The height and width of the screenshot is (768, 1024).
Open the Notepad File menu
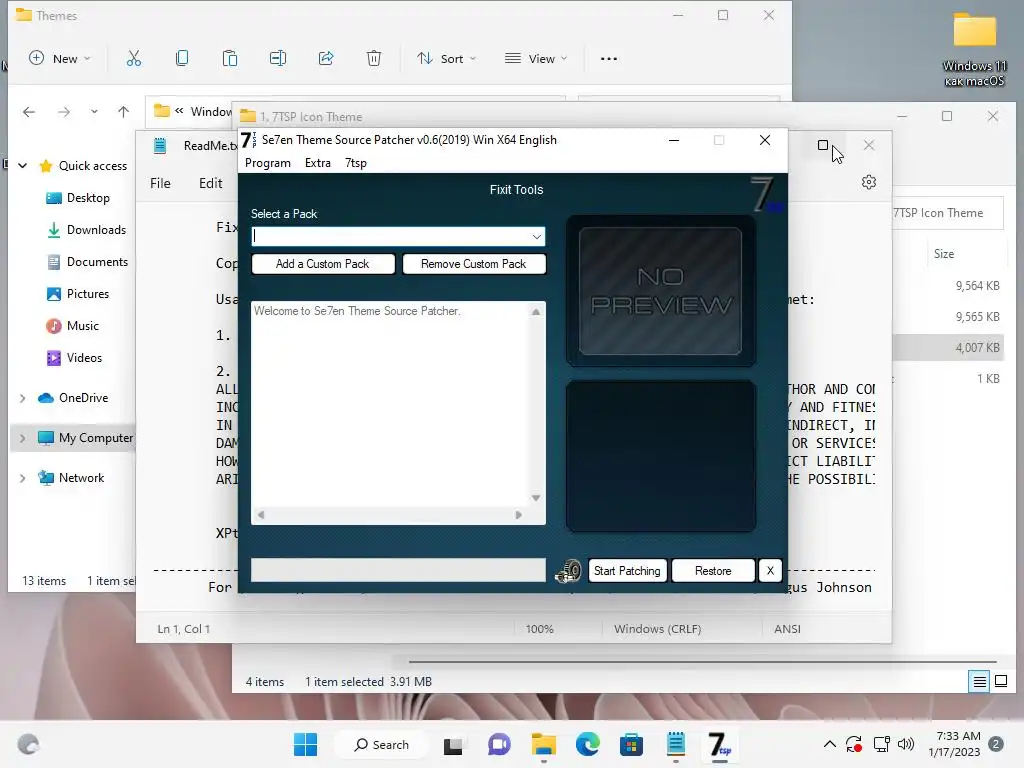pyautogui.click(x=160, y=184)
